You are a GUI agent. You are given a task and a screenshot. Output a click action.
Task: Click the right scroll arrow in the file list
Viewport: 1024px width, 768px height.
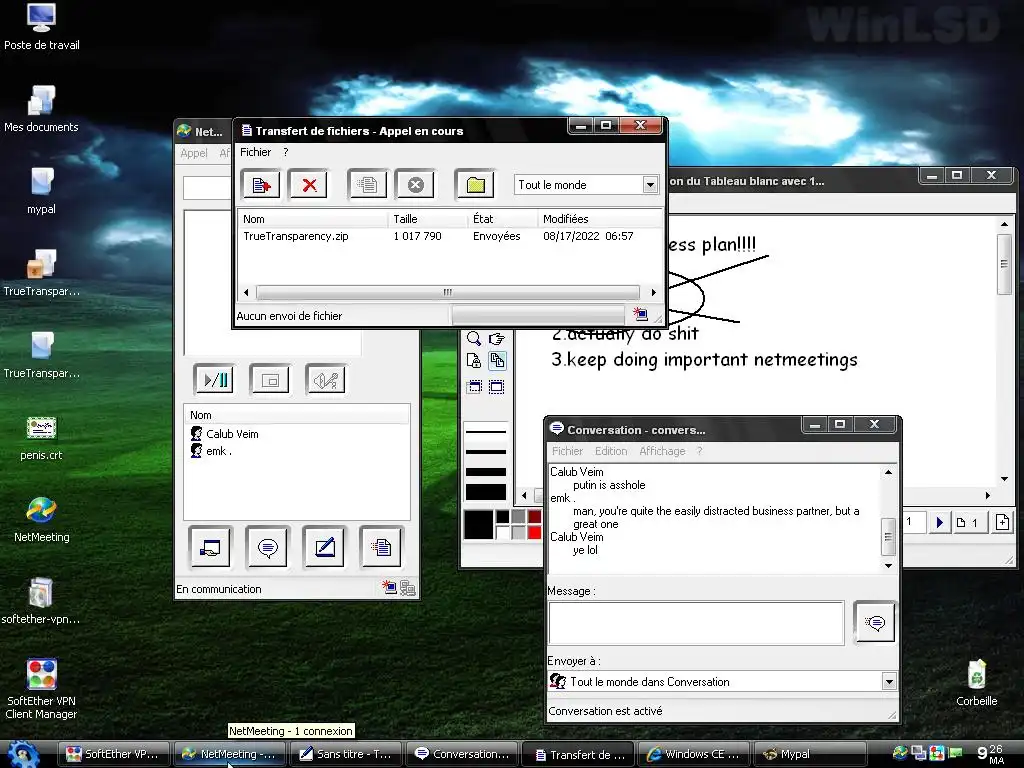[654, 292]
